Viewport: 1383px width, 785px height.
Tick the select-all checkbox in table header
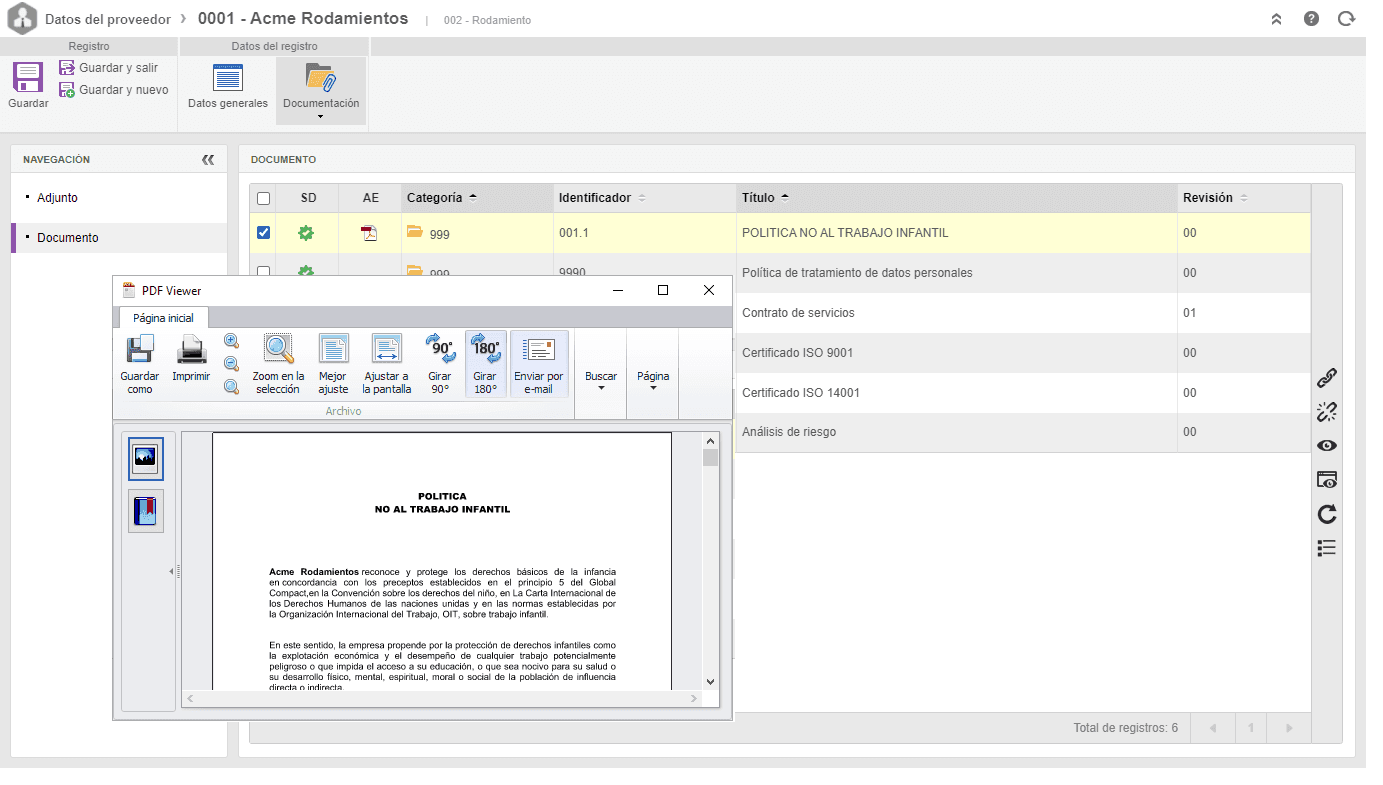pyautogui.click(x=263, y=198)
